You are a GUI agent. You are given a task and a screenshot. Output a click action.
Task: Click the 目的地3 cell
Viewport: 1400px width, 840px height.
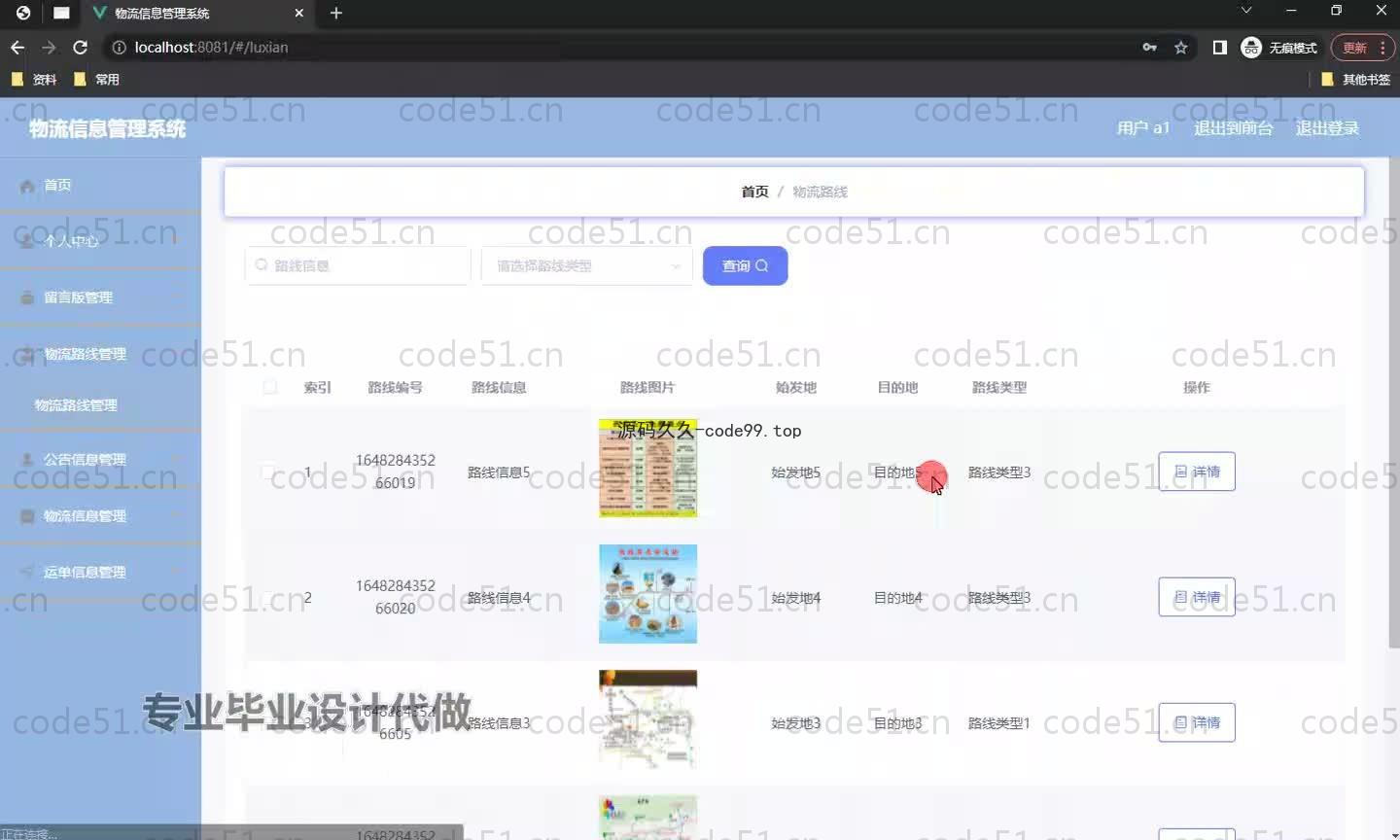[897, 723]
